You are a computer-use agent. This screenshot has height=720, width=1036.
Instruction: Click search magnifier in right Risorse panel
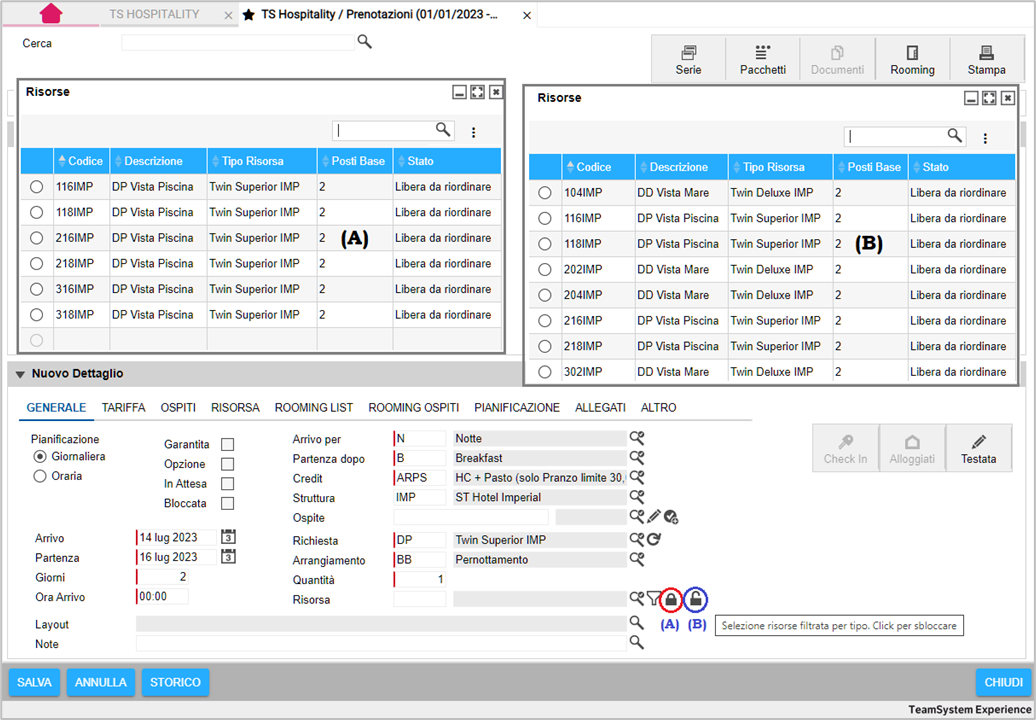[955, 135]
